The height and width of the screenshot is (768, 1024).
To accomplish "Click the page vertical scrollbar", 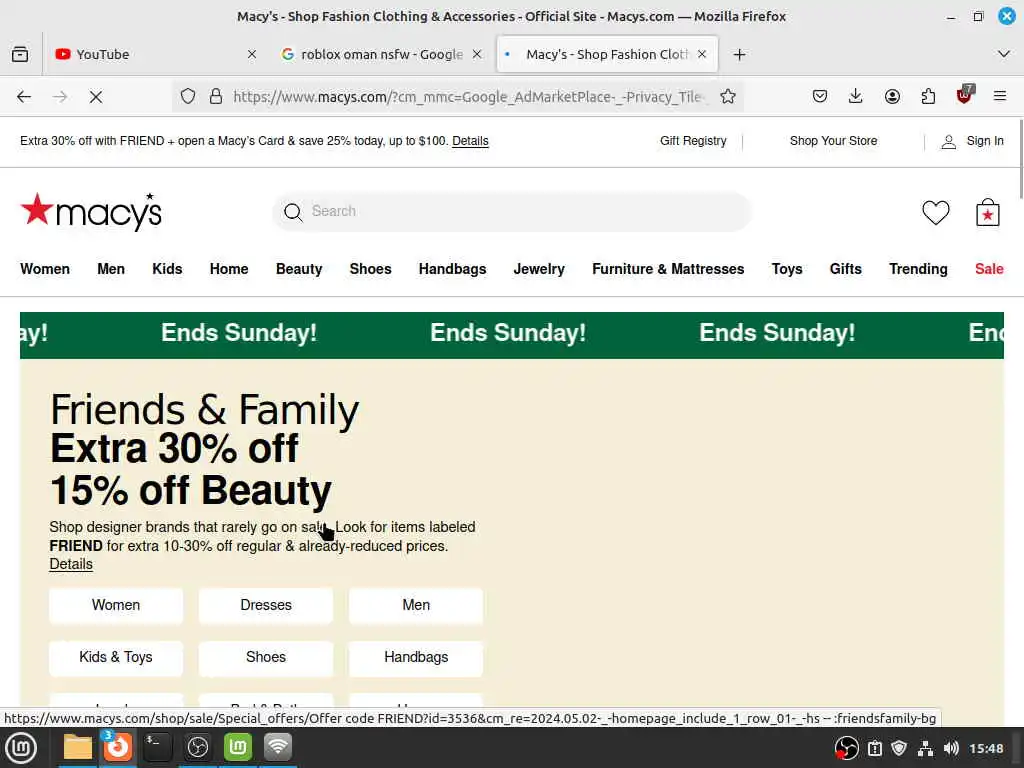I will click(1020, 159).
